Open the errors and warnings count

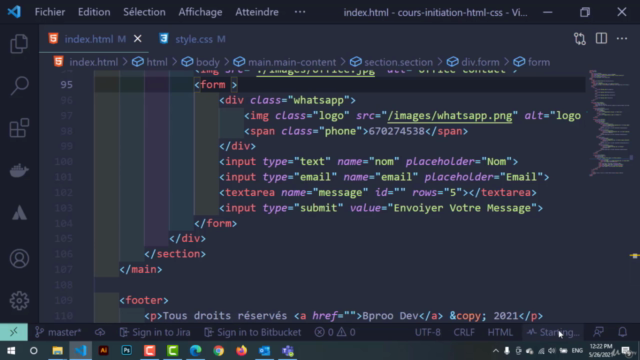[x=335, y=332]
